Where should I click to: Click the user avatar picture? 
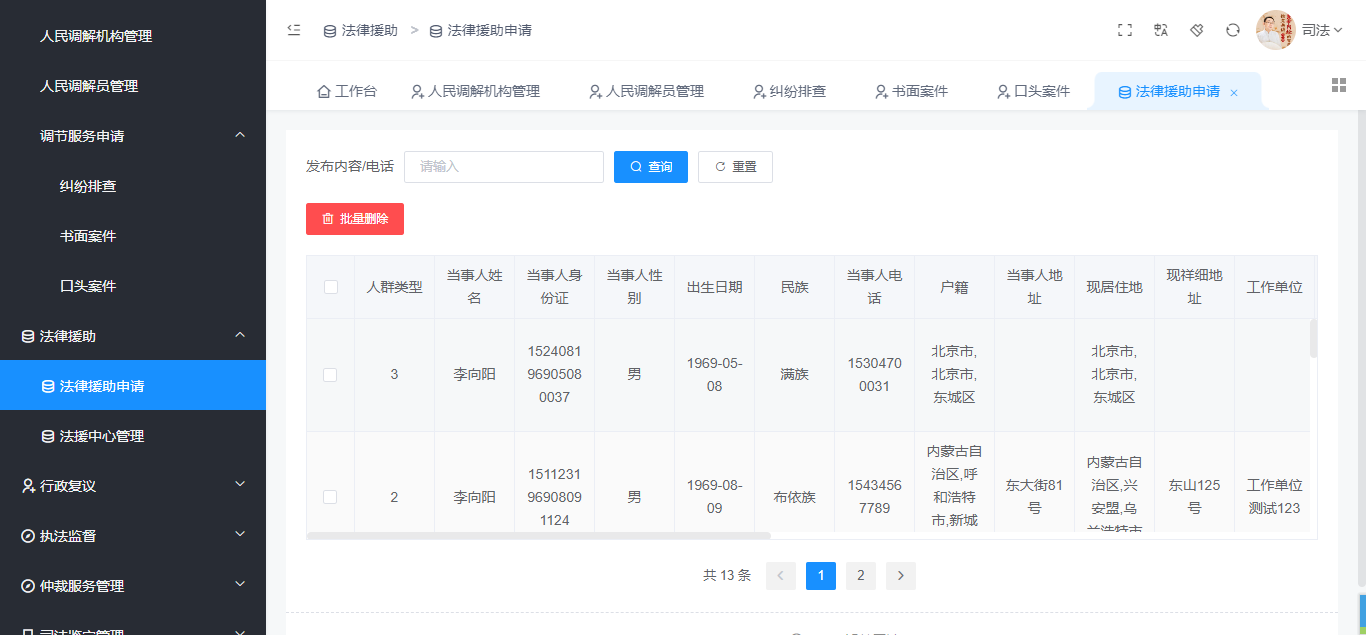coord(1274,30)
